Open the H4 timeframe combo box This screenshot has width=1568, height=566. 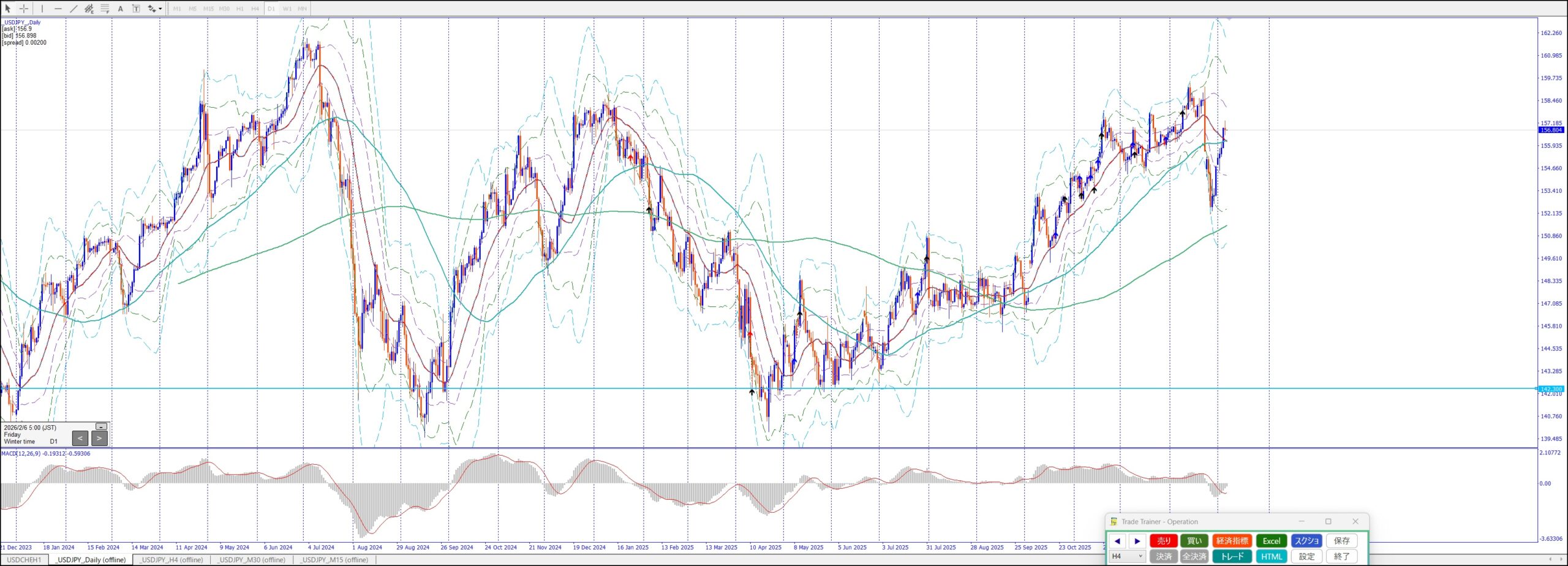[x=1127, y=556]
